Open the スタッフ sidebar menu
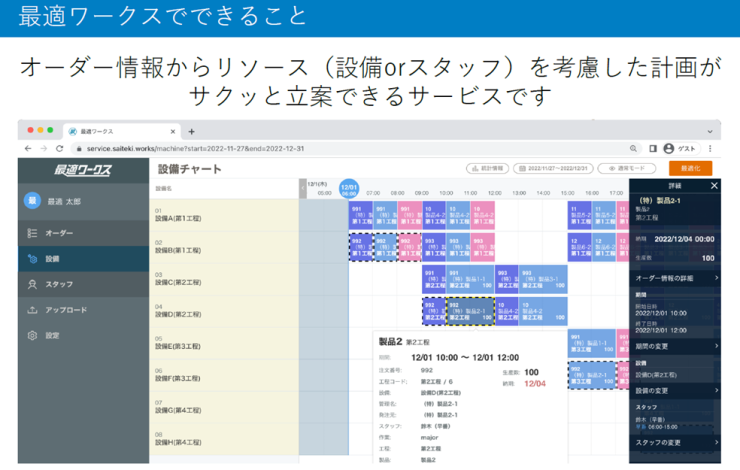The width and height of the screenshot is (740, 470). [83, 284]
